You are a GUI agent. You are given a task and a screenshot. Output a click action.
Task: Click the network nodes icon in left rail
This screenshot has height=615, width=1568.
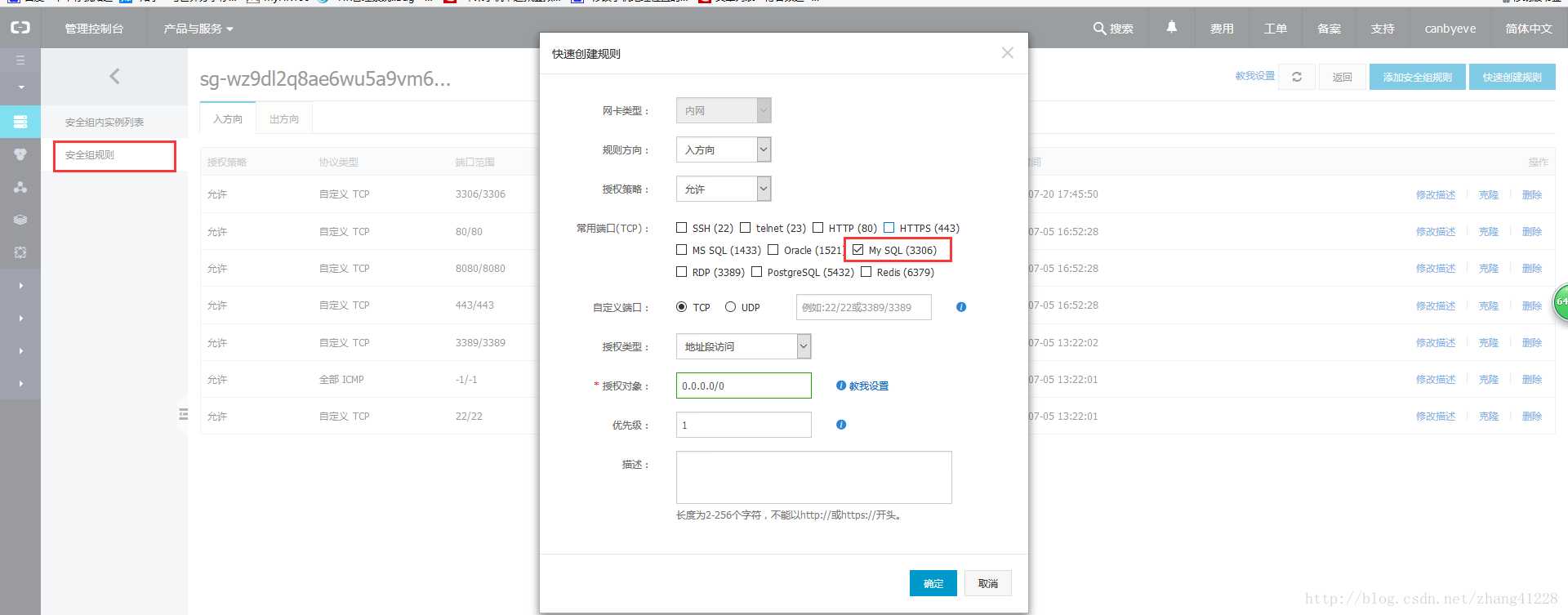point(20,187)
